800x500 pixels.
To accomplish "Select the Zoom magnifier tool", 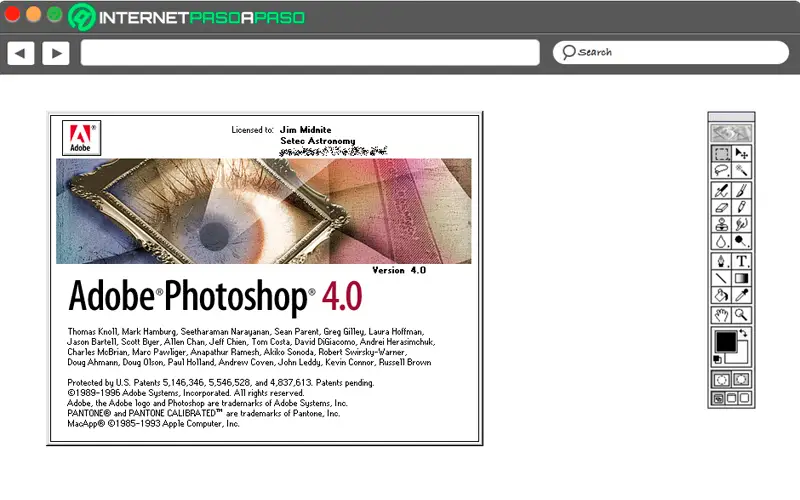I will 741,315.
